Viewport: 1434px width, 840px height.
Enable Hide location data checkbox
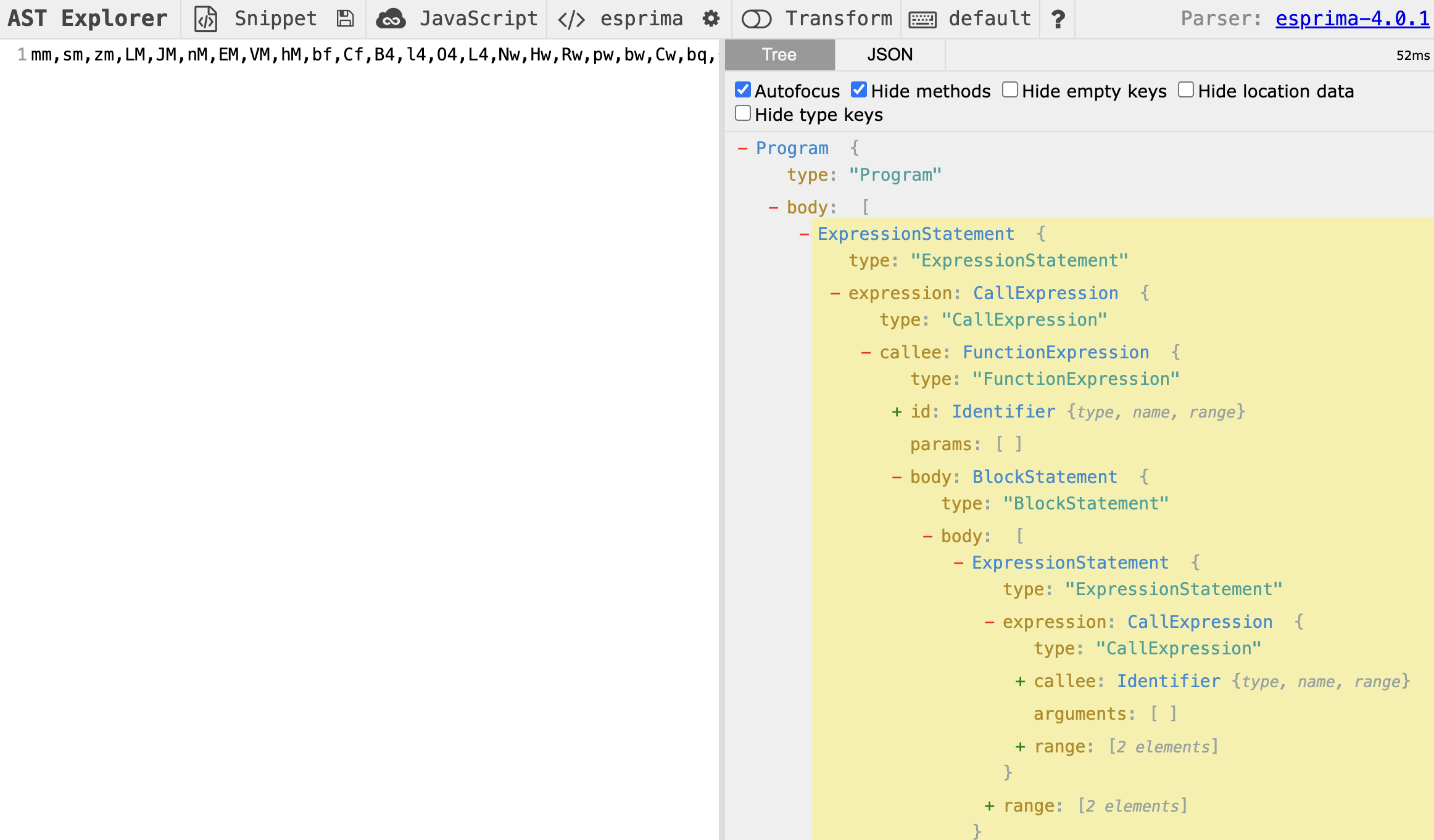pos(1186,90)
